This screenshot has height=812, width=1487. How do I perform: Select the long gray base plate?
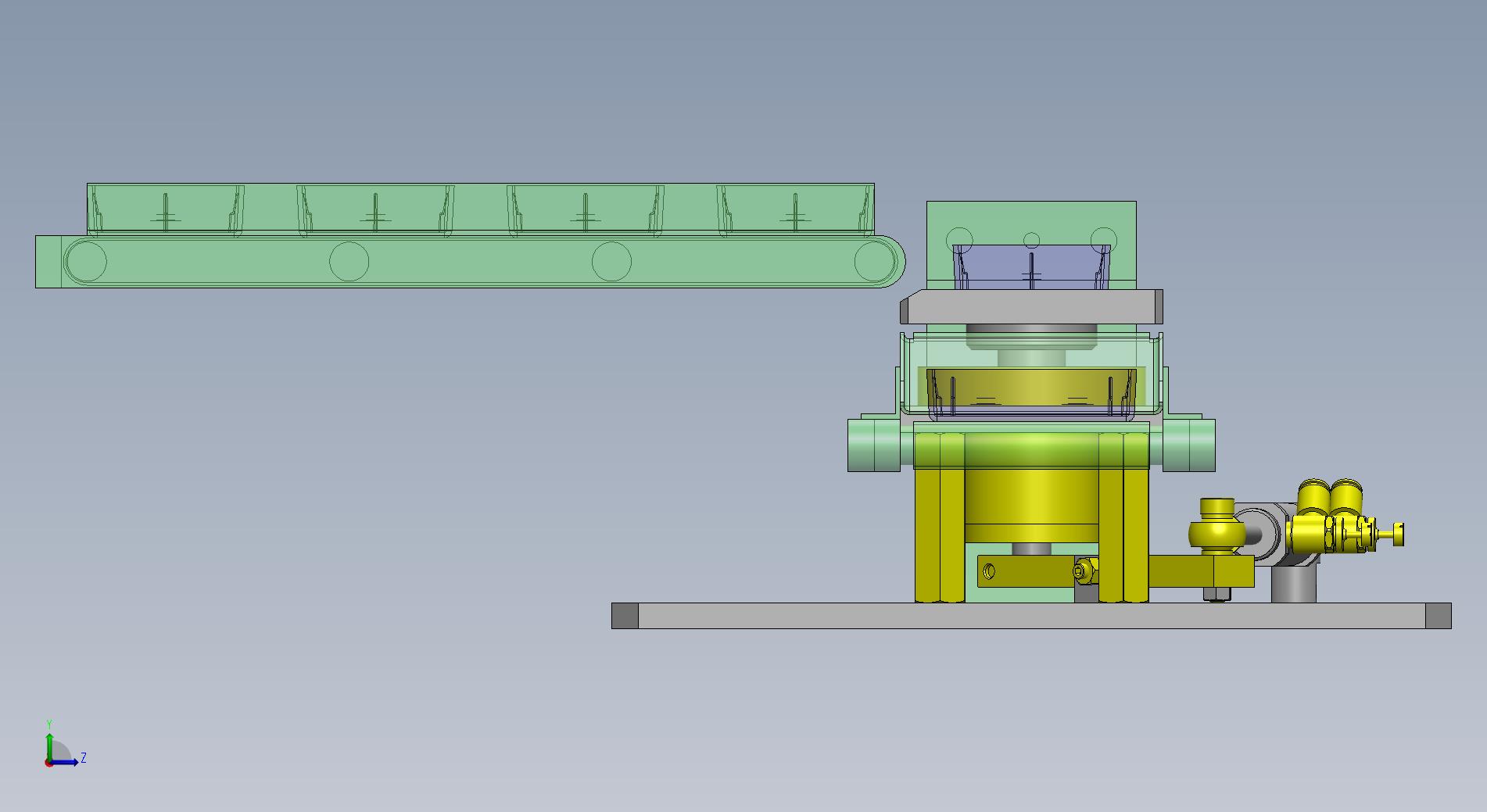coord(1031,616)
